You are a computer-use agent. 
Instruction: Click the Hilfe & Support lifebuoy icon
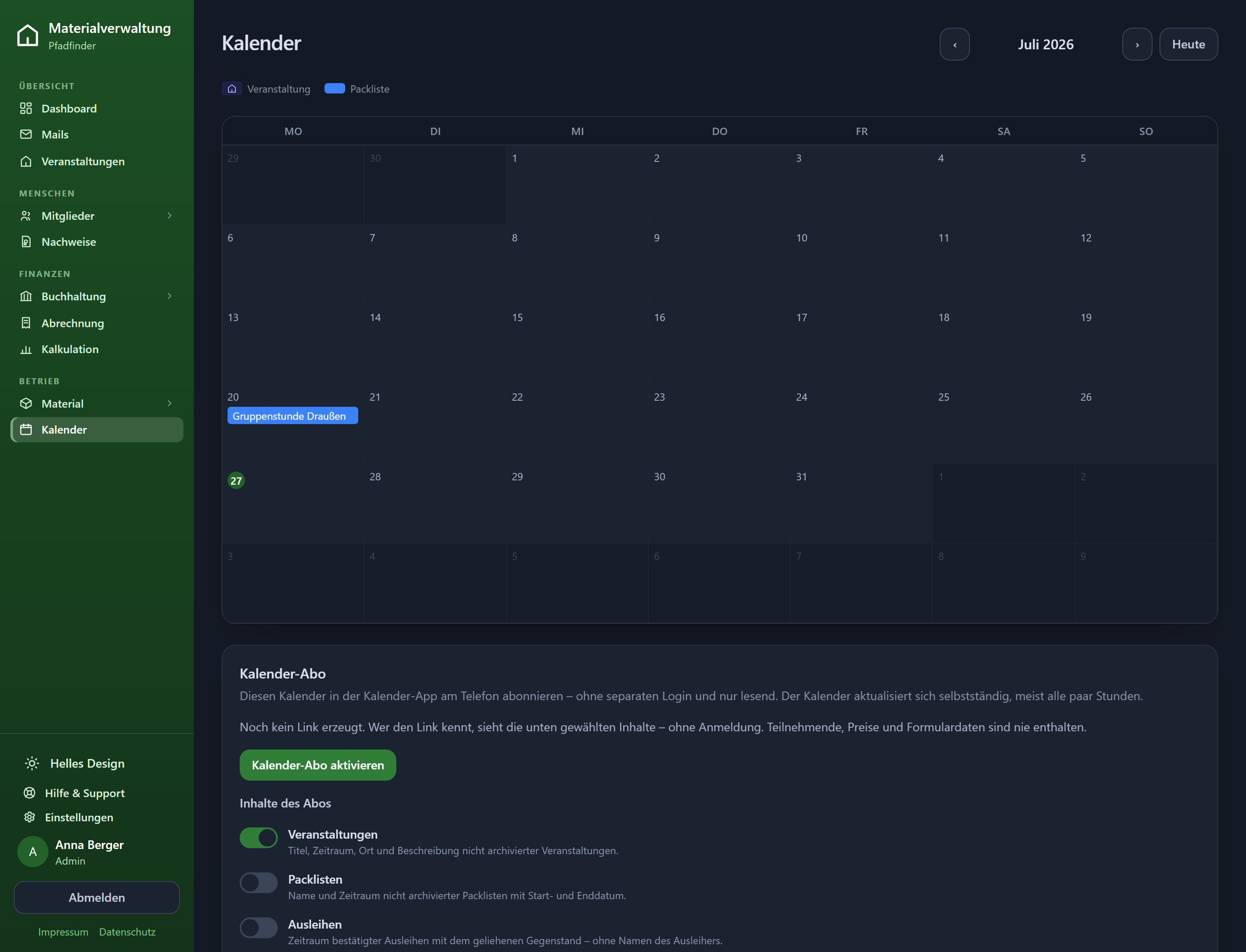point(29,793)
